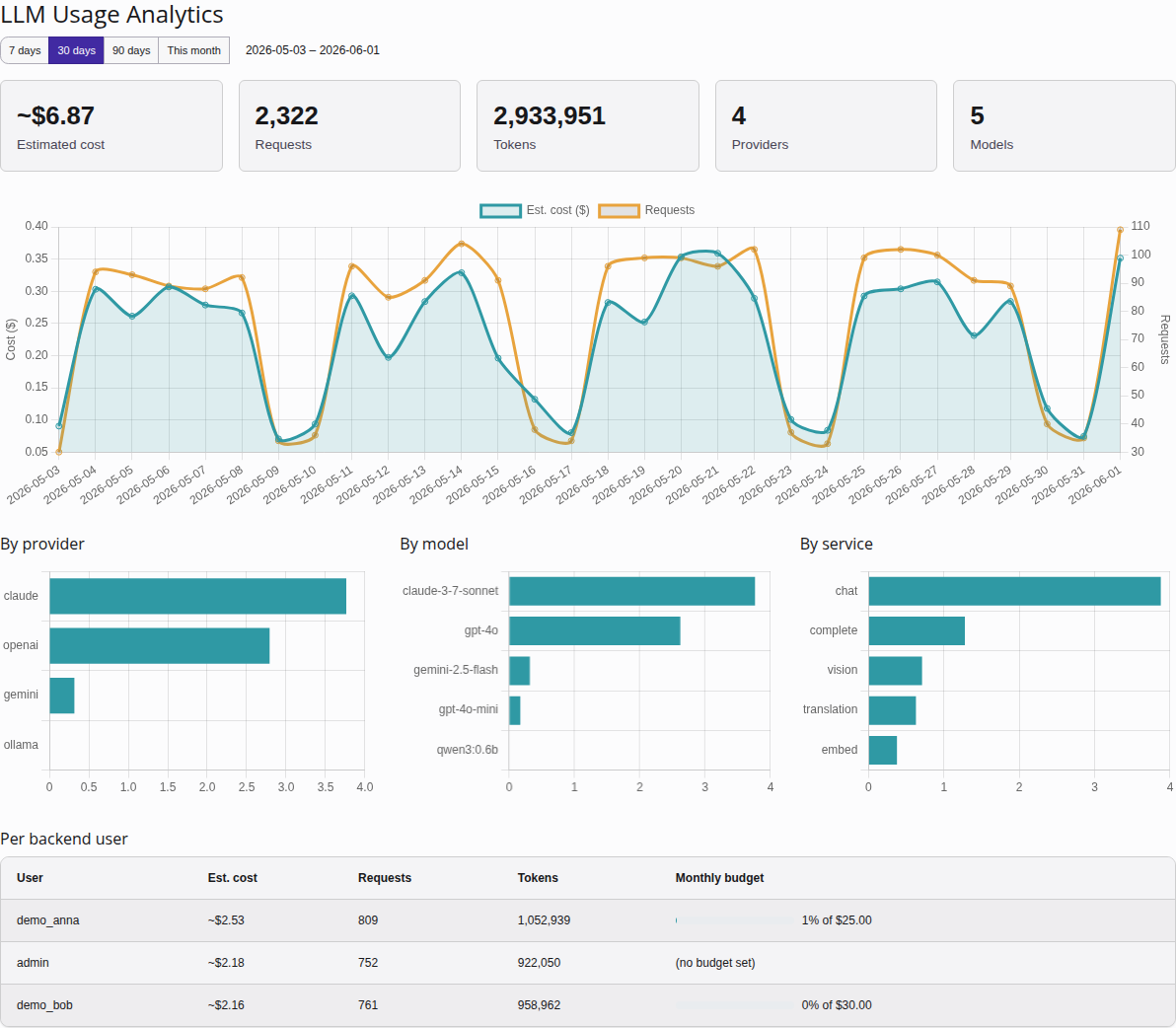Click the Per backend user heading
The width and height of the screenshot is (1176, 1028).
pos(64,839)
